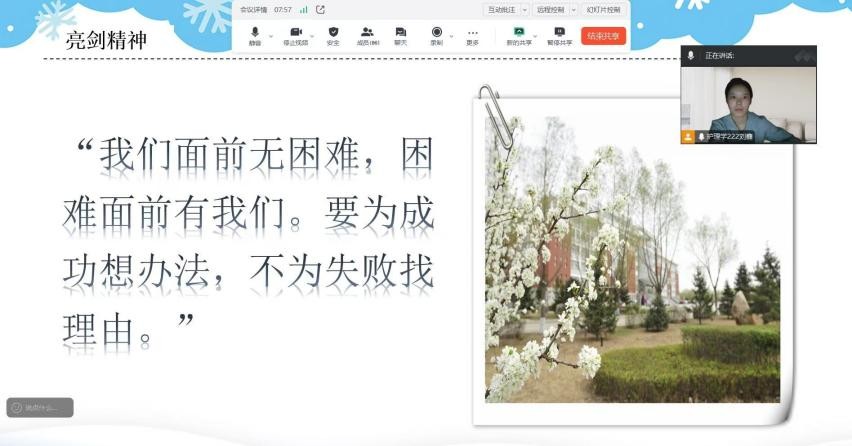Expand the arrow beside 静音
The width and height of the screenshot is (852, 446).
click(271, 35)
